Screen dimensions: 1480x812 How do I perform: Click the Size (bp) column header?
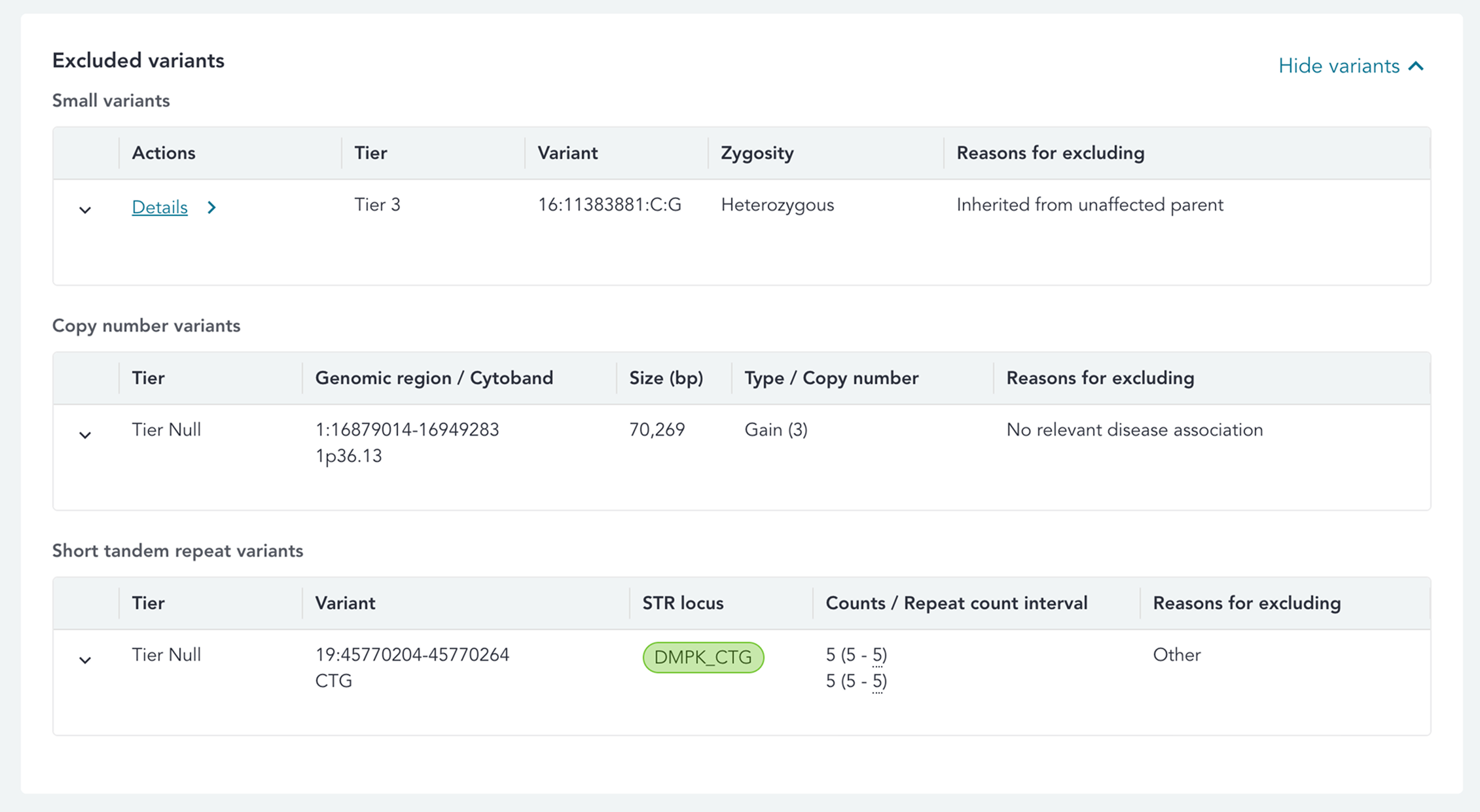[x=666, y=378]
